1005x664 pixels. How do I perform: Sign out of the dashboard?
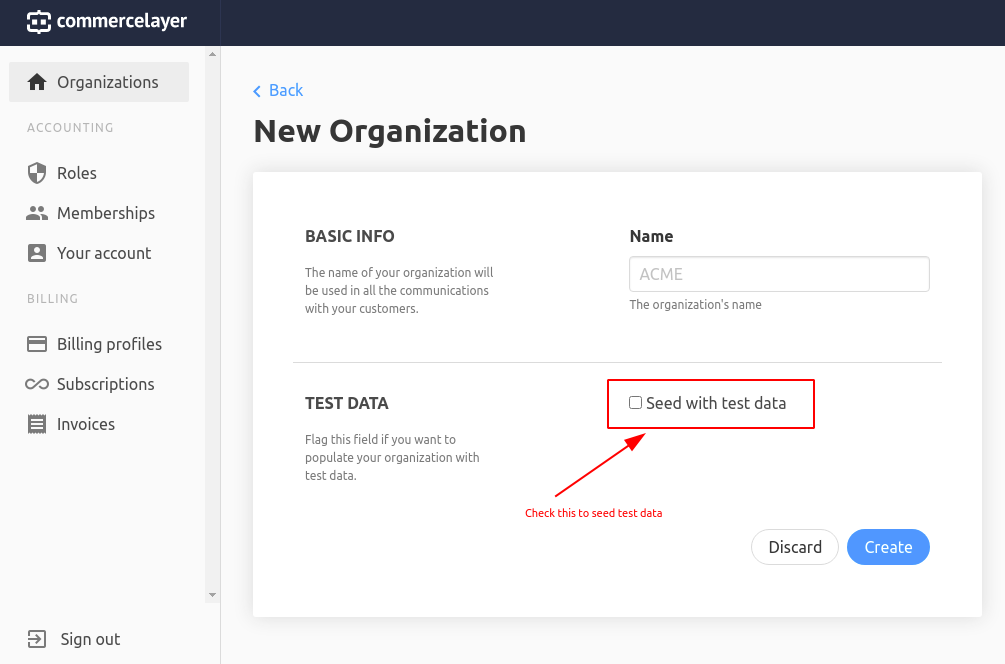pyautogui.click(x=89, y=639)
